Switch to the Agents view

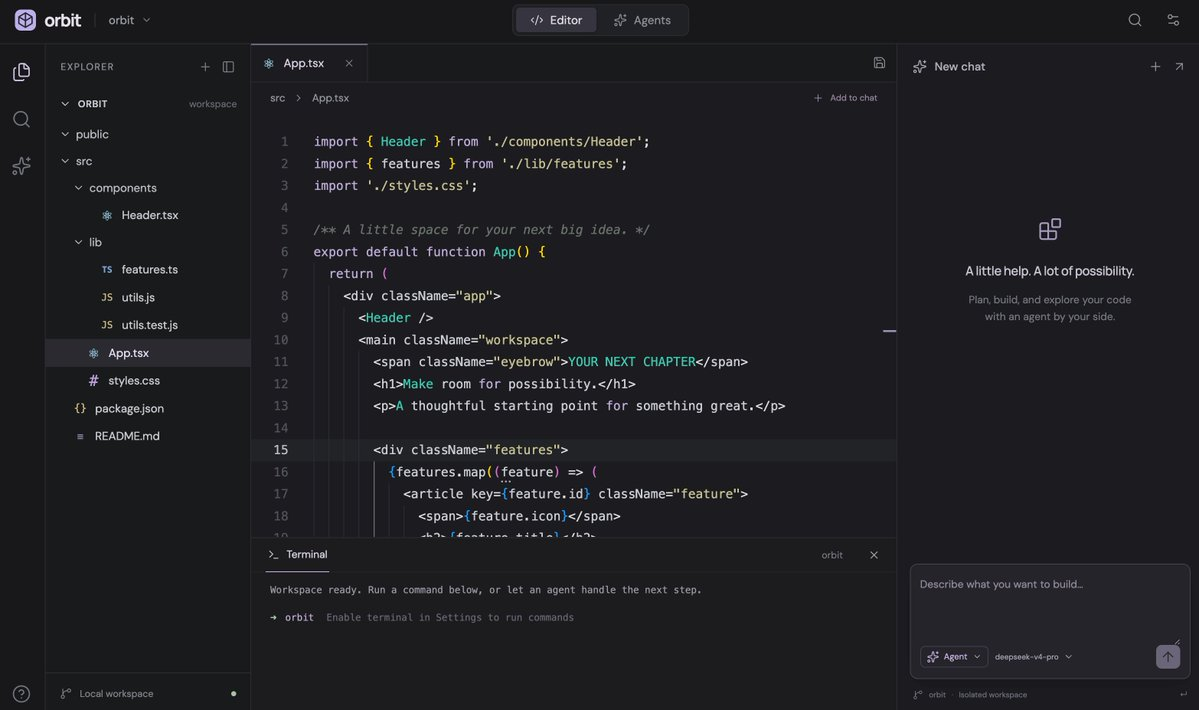click(x=642, y=20)
